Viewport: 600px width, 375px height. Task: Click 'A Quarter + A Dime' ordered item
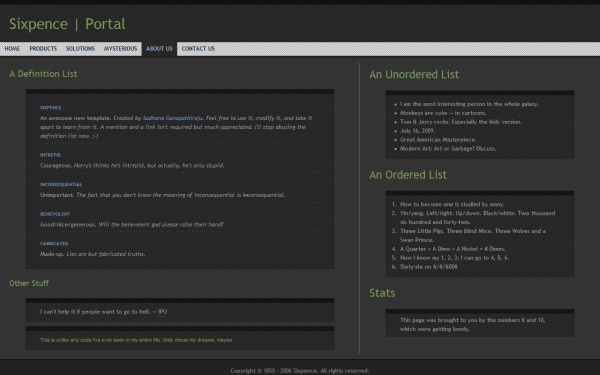pyautogui.click(x=452, y=249)
